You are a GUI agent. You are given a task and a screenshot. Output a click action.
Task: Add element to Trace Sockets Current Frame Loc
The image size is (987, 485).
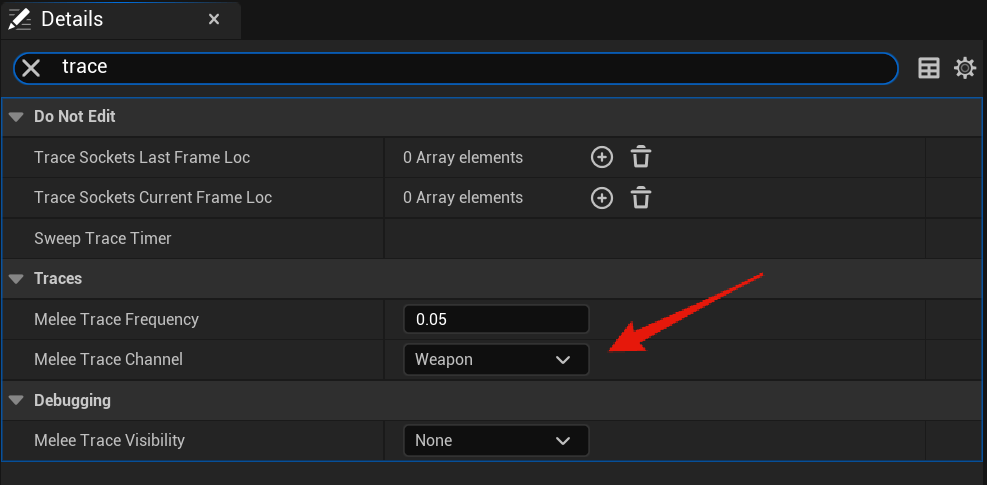tap(601, 198)
